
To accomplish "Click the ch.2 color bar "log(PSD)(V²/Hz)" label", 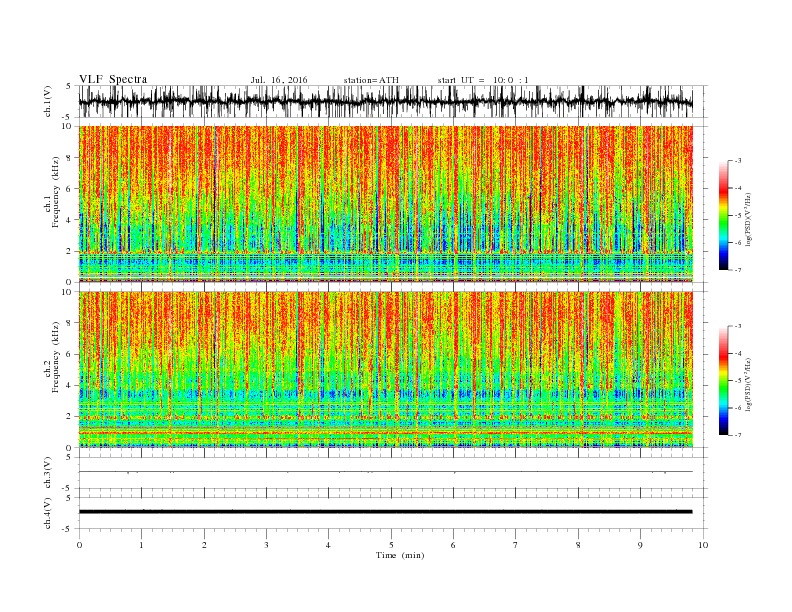I will 750,383.
